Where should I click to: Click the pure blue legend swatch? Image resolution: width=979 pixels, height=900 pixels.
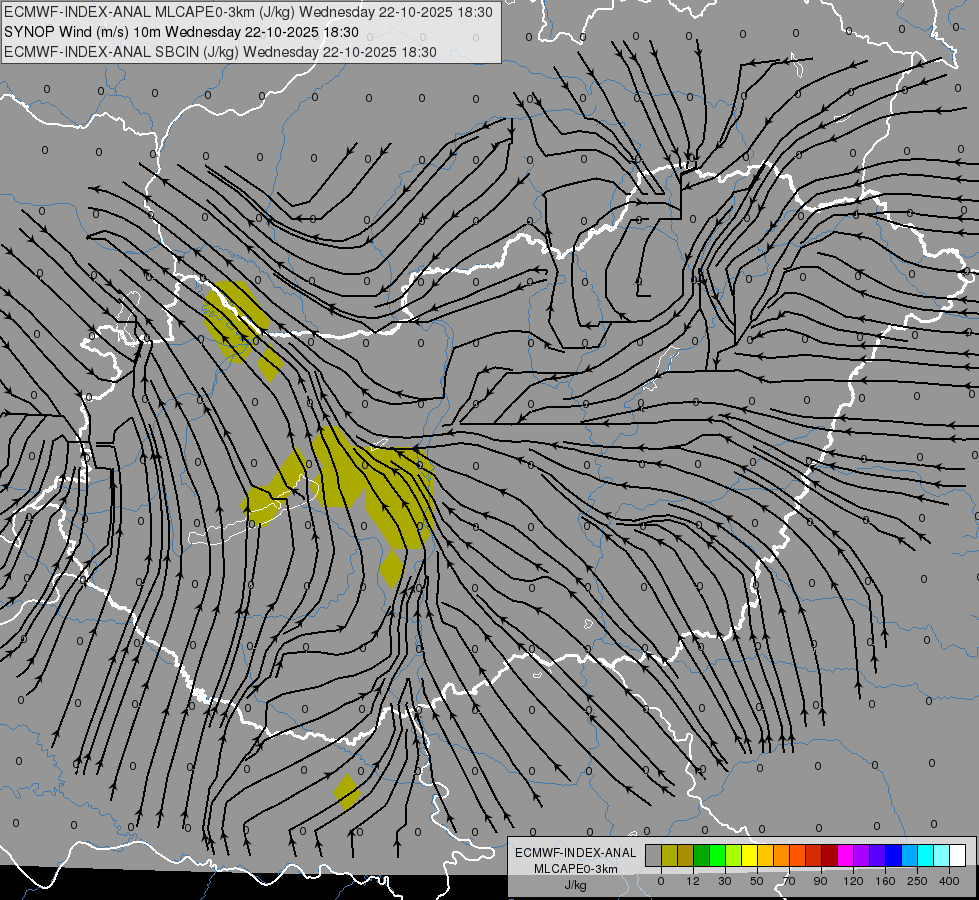(x=893, y=855)
